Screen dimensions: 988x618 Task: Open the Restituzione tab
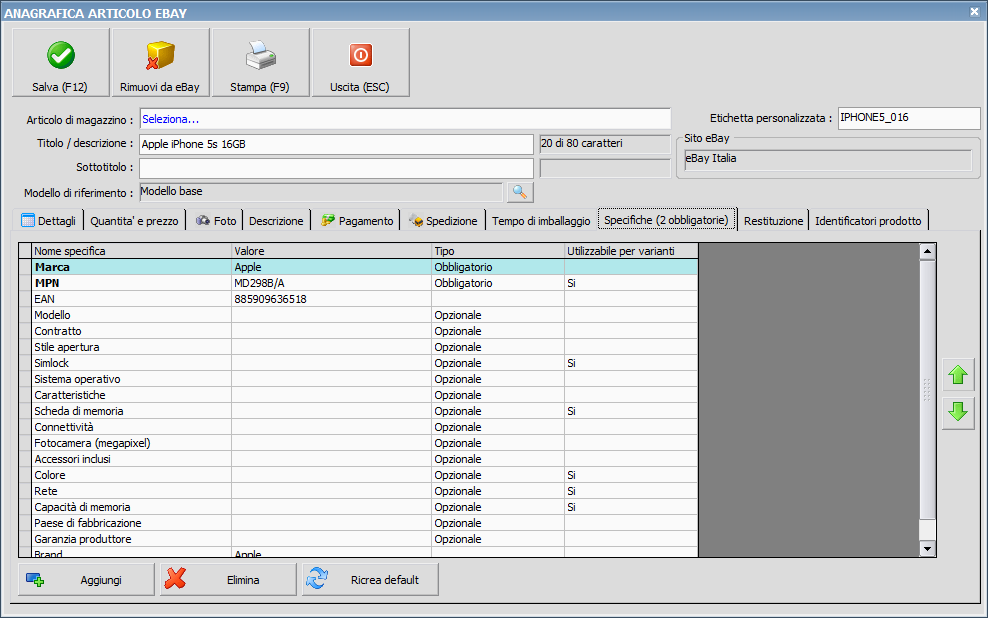(773, 220)
